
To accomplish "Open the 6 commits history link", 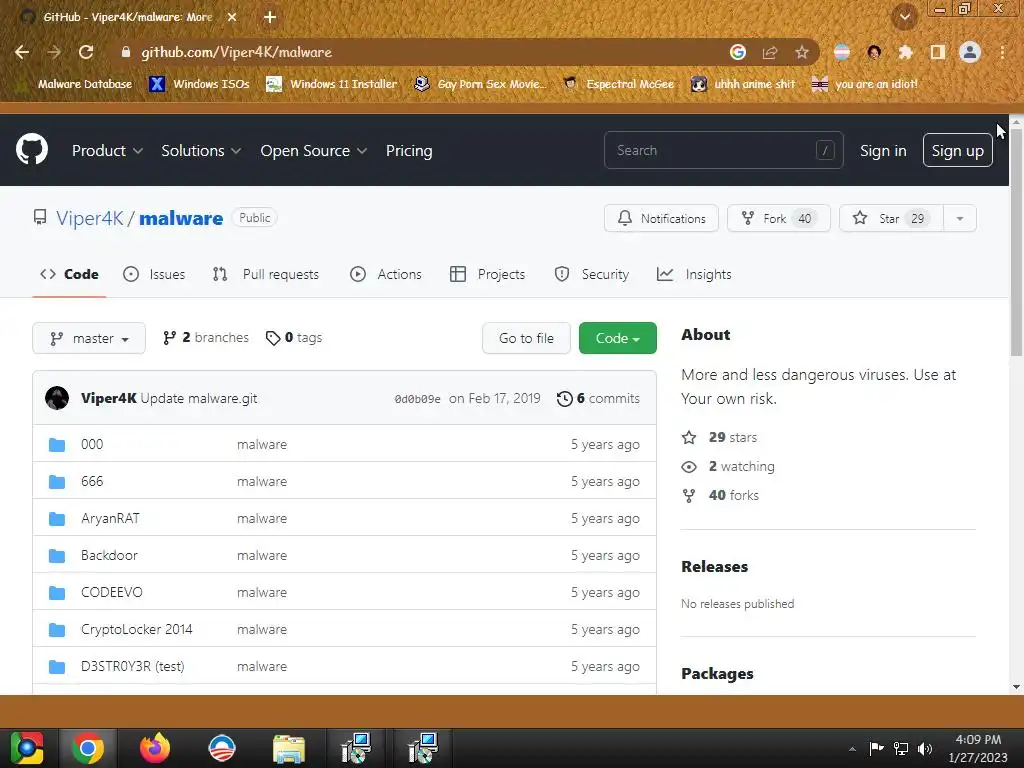I will [598, 398].
